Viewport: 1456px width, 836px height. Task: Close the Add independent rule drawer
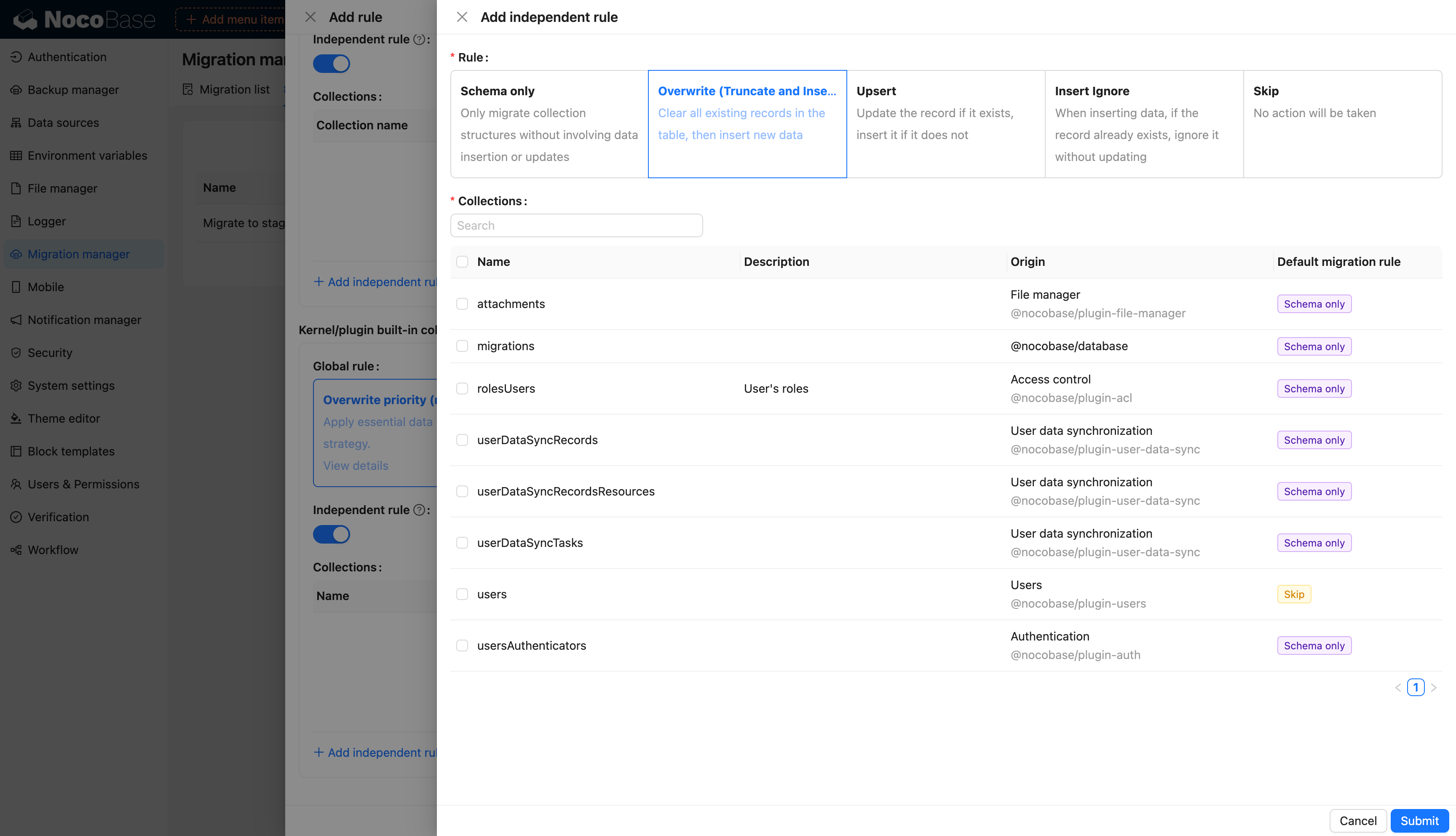click(462, 17)
